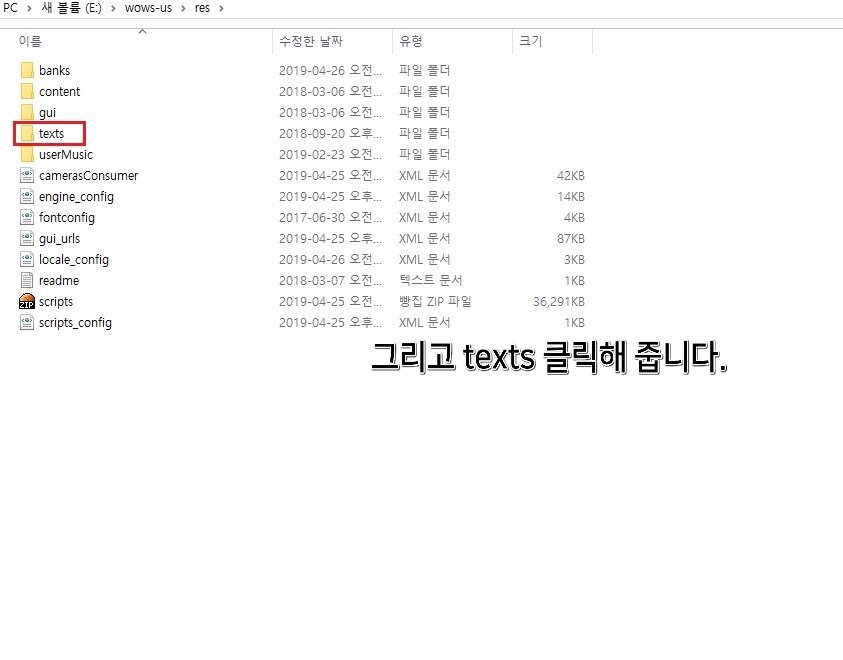Select the readme text file icon

(x=27, y=280)
